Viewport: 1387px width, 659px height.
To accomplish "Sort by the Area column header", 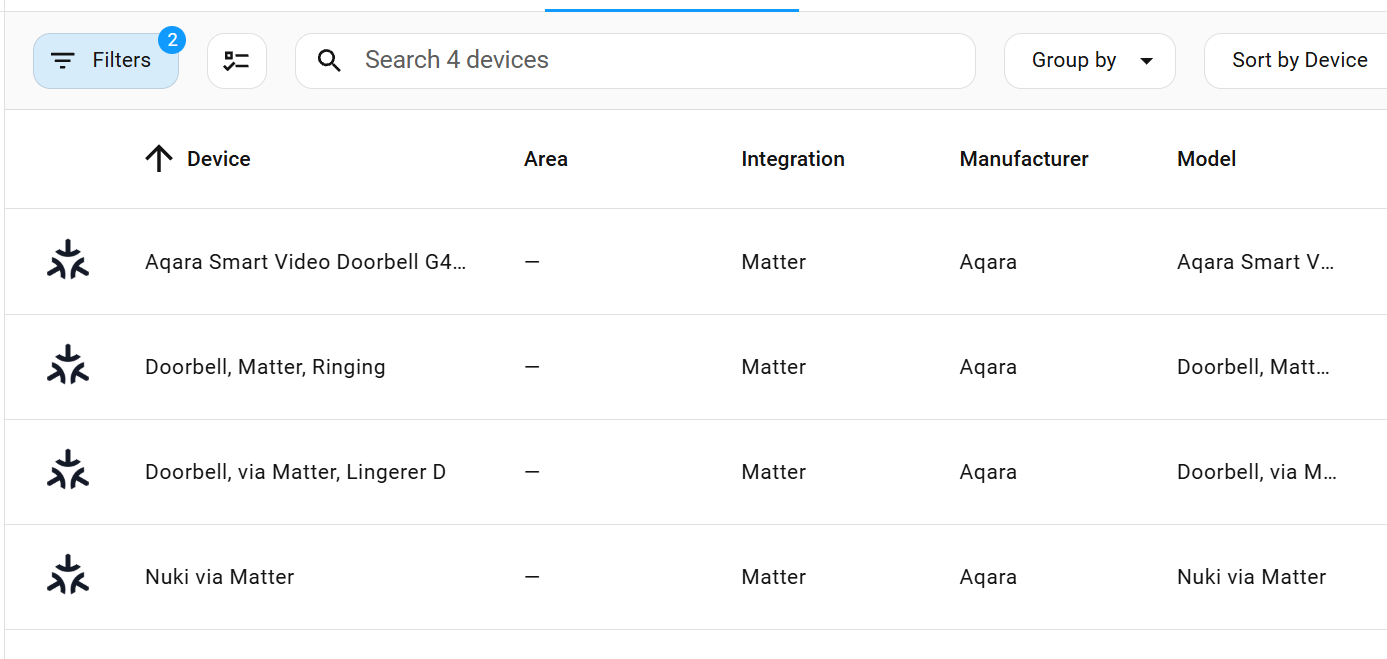I will [x=545, y=159].
